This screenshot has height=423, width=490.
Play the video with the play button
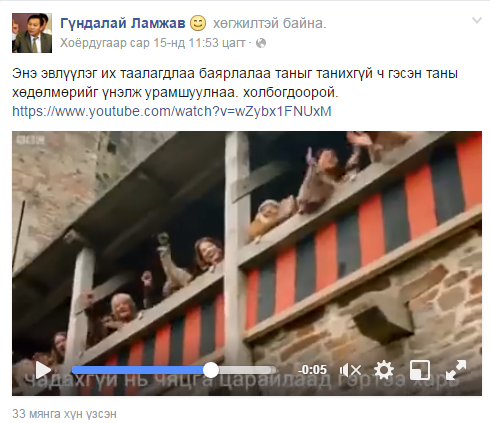click(43, 370)
